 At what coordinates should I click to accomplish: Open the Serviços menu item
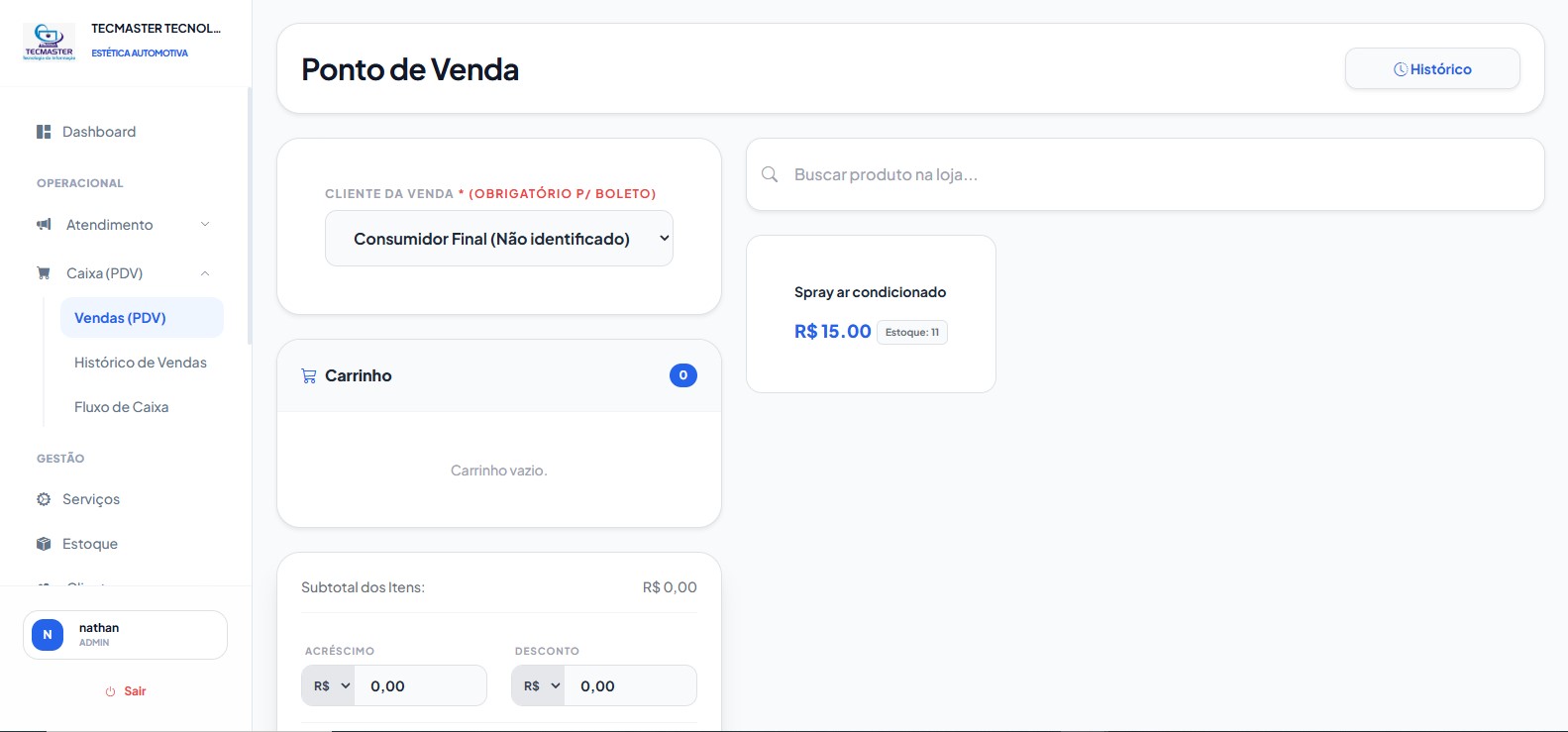click(126, 499)
